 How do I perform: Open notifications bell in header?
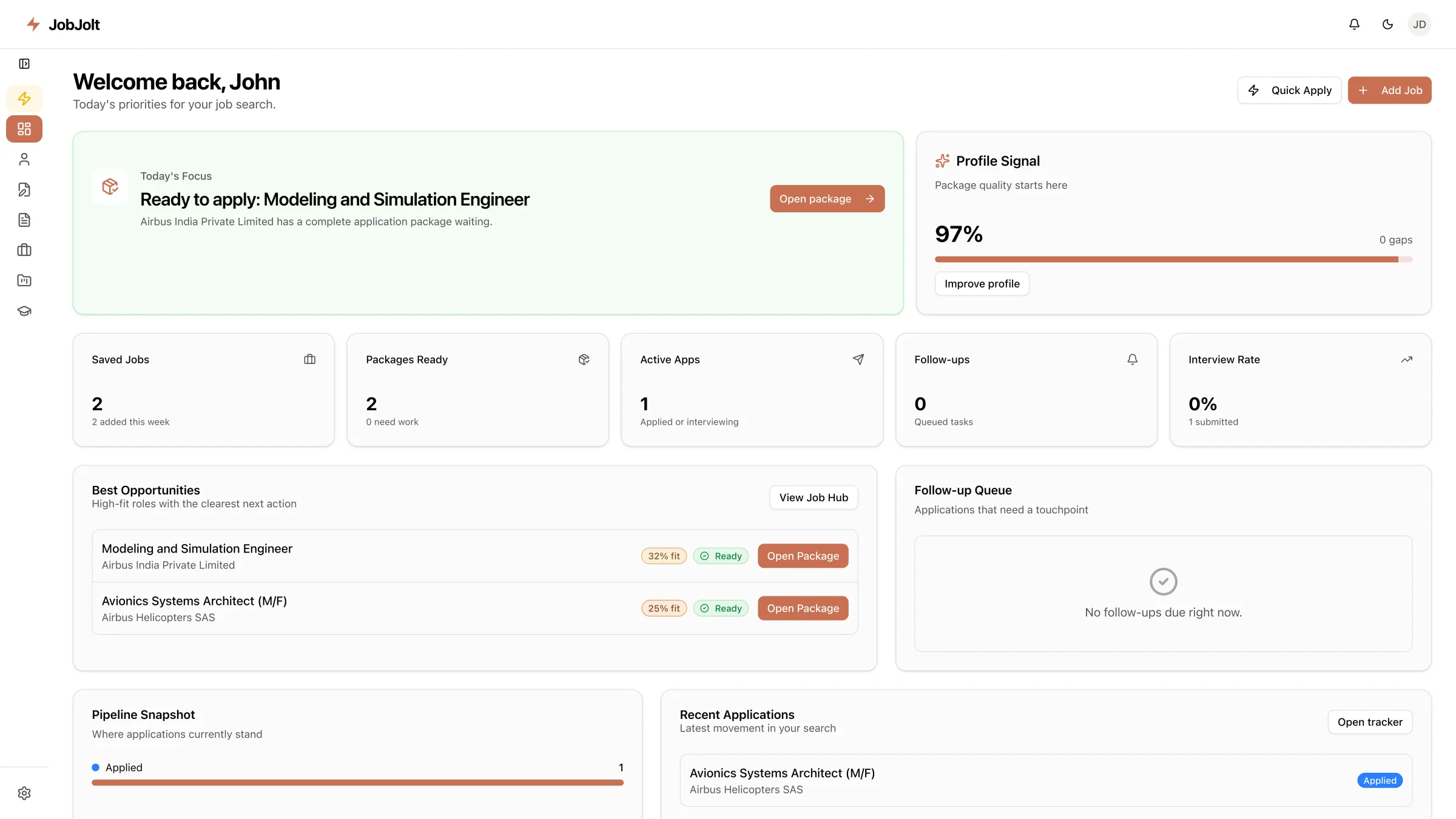[x=1354, y=24]
